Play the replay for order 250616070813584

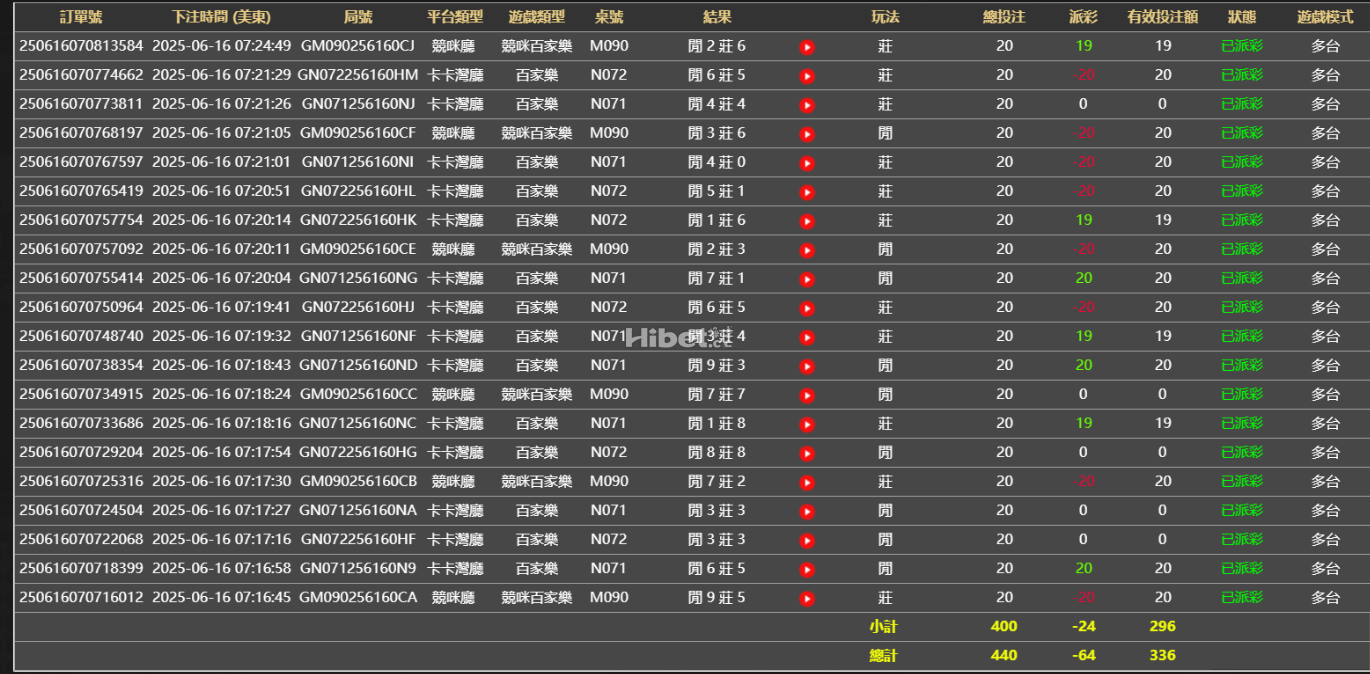[807, 45]
